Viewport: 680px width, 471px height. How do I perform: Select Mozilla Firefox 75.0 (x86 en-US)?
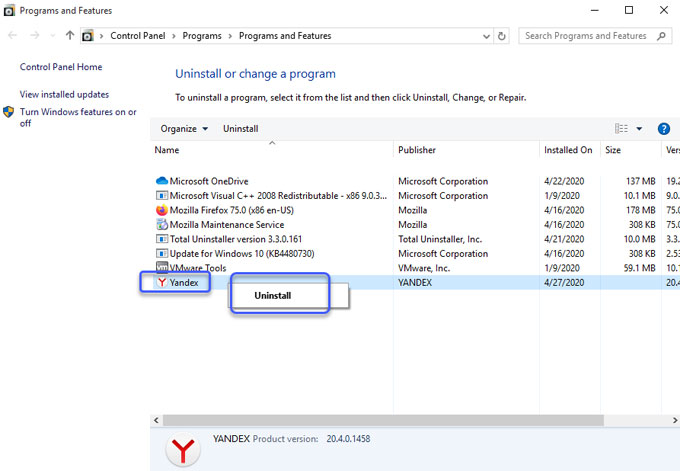click(232, 210)
